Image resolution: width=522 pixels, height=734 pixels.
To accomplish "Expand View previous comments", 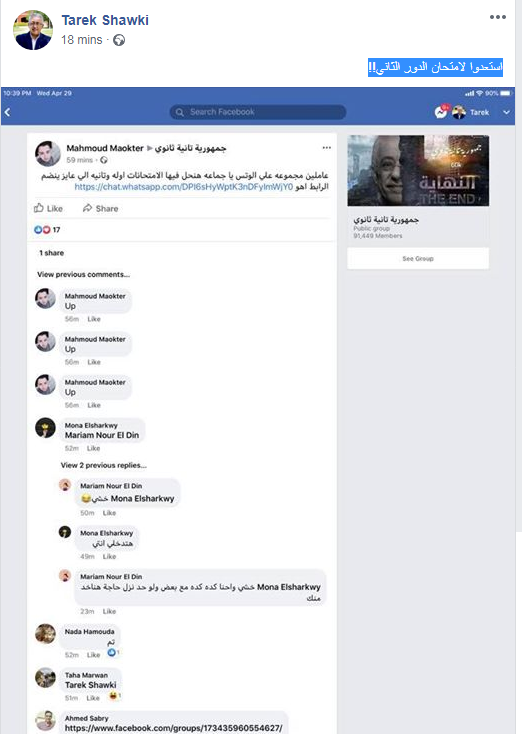I will 83,274.
